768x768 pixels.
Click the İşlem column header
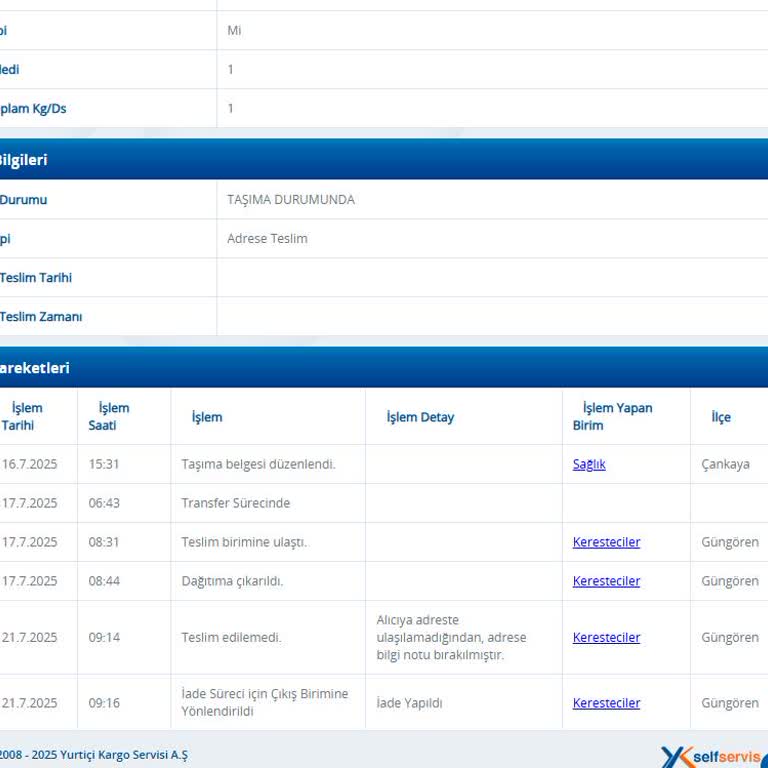tap(207, 417)
